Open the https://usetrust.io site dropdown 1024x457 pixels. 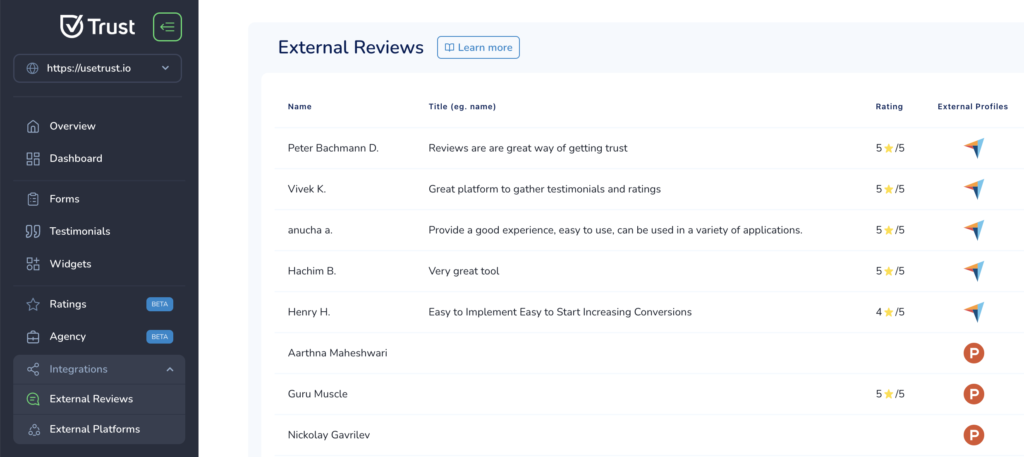[x=97, y=68]
